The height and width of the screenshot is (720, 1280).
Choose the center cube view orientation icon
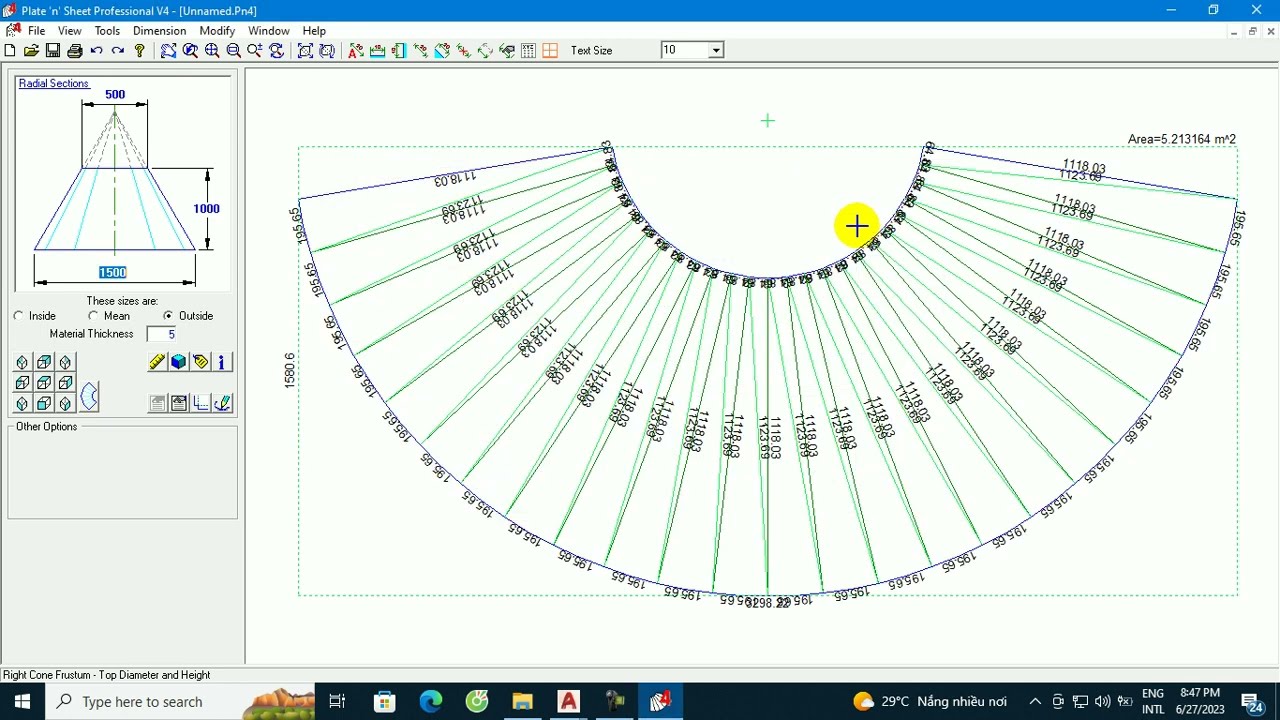click(x=44, y=382)
